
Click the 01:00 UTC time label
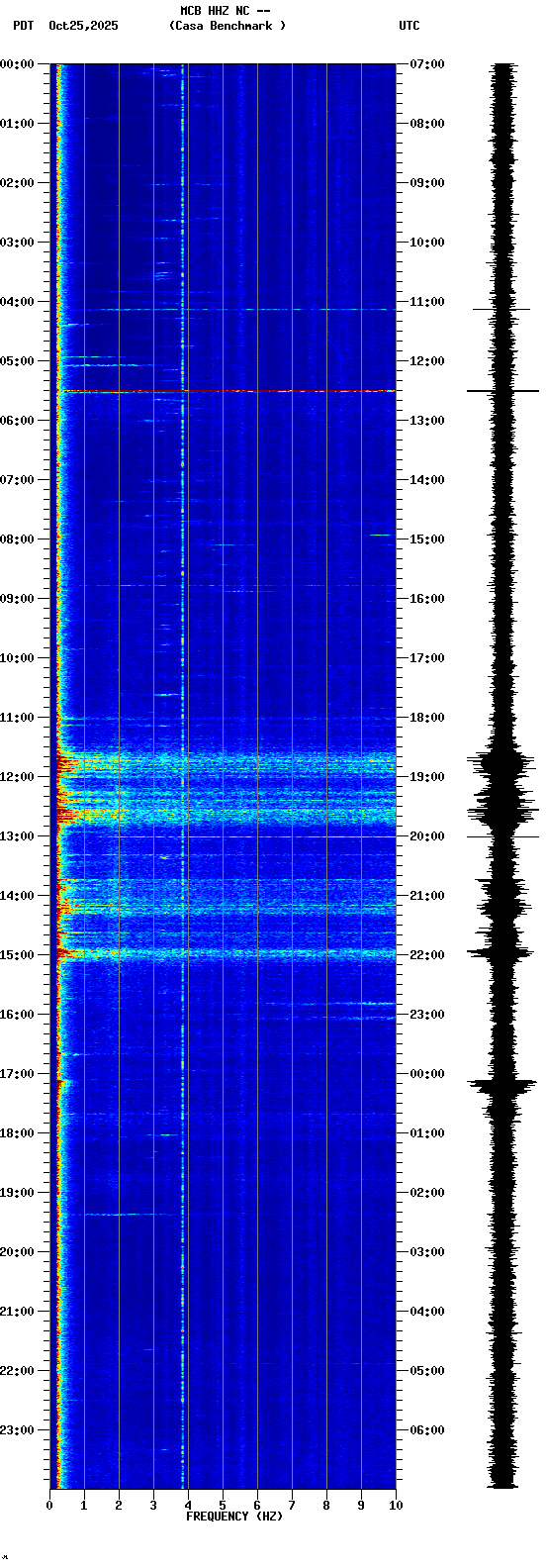click(x=427, y=1133)
